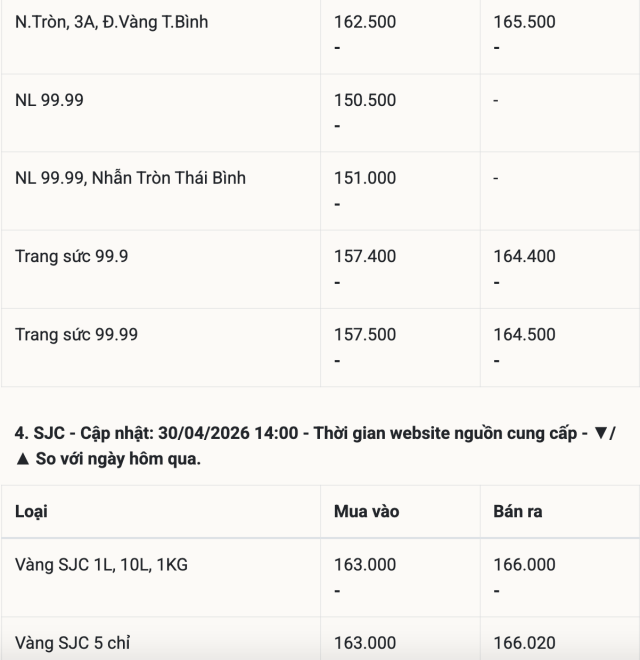Click the Vàng SJC 1L, 10L, 1KG label
Viewport: 640px width, 660px height.
101,565
